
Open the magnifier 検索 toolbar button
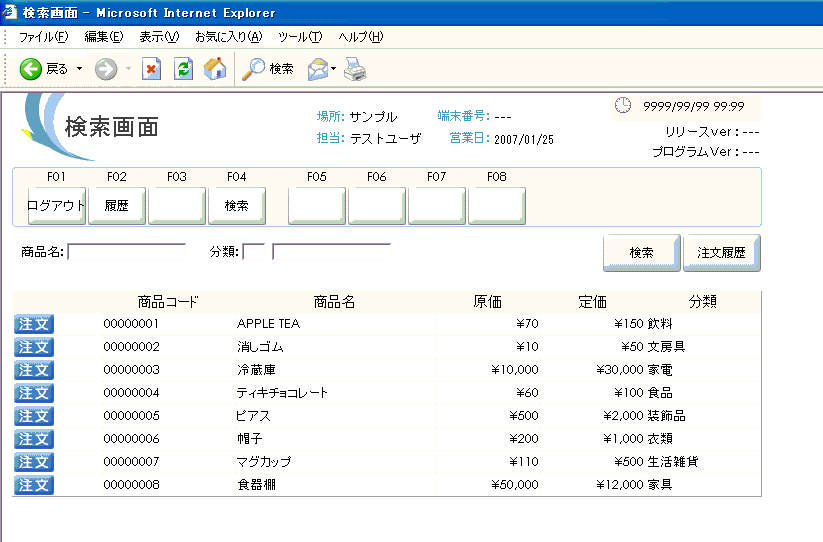268,69
